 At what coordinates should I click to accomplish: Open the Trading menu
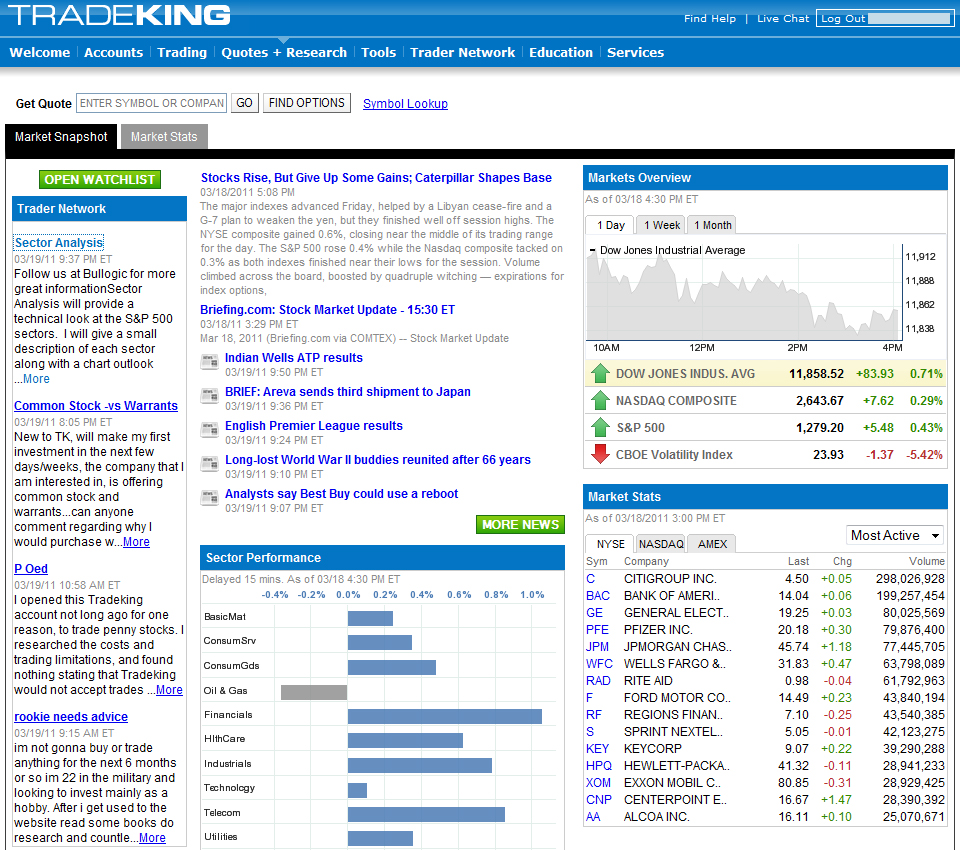coord(182,53)
